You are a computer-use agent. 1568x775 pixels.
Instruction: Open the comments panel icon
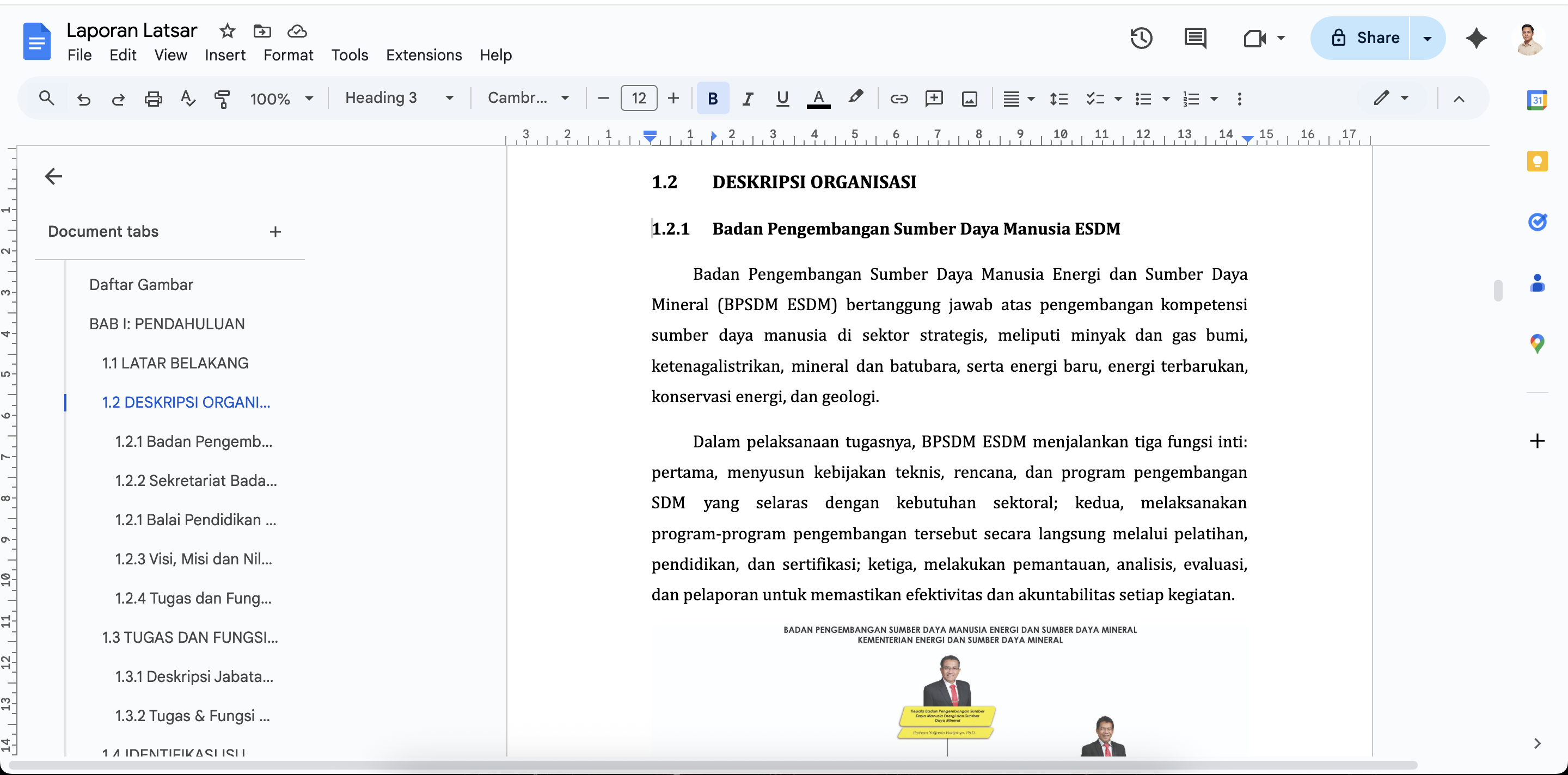(1195, 38)
